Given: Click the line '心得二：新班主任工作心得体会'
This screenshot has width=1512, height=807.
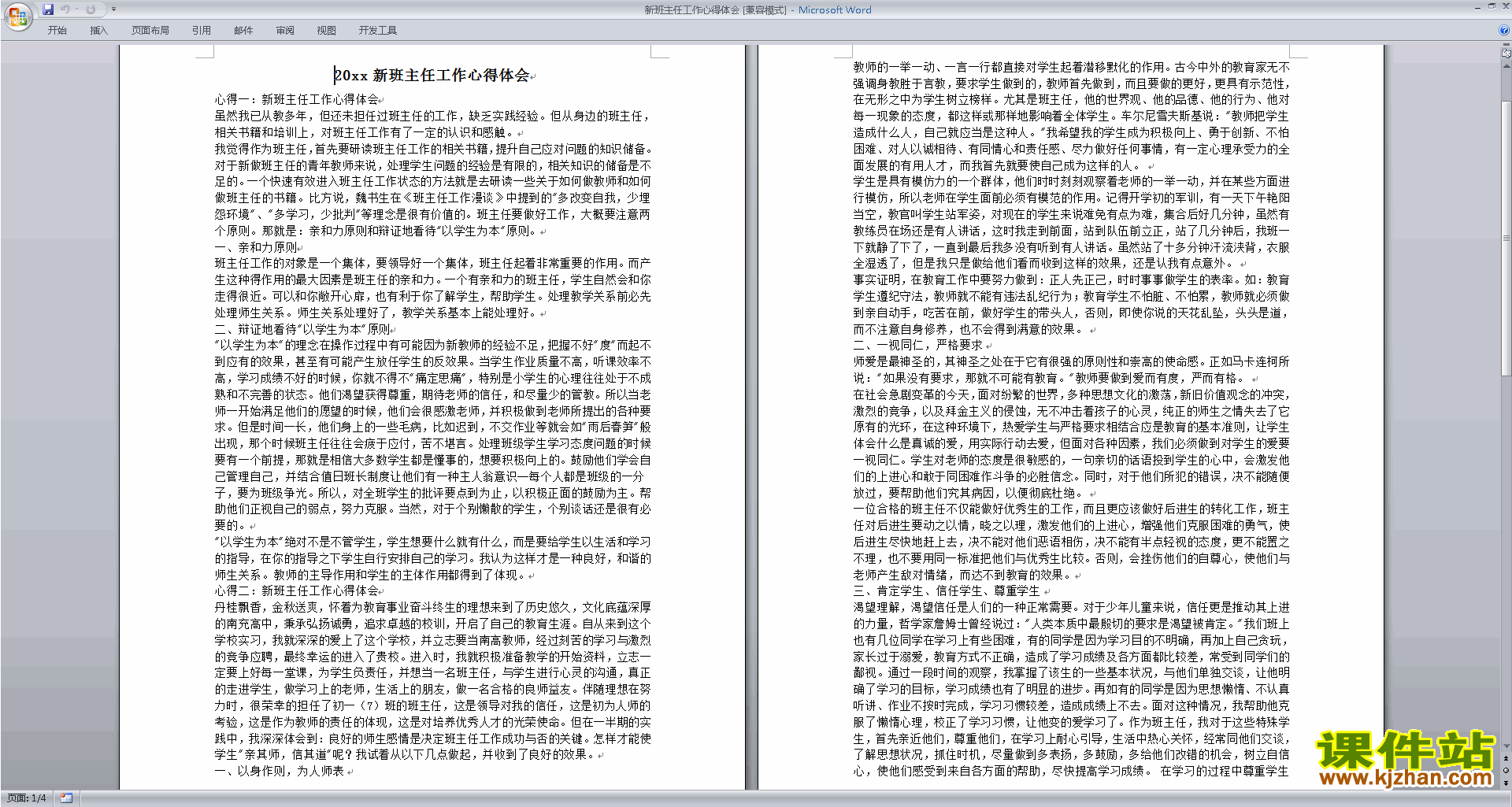Looking at the screenshot, I should (297, 590).
